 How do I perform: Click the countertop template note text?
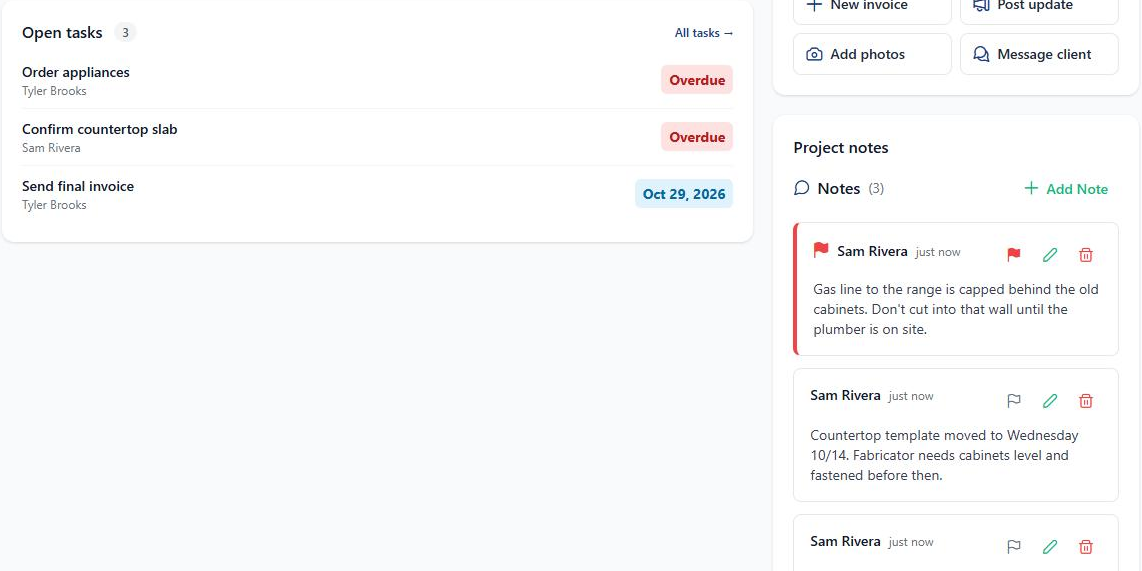944,455
